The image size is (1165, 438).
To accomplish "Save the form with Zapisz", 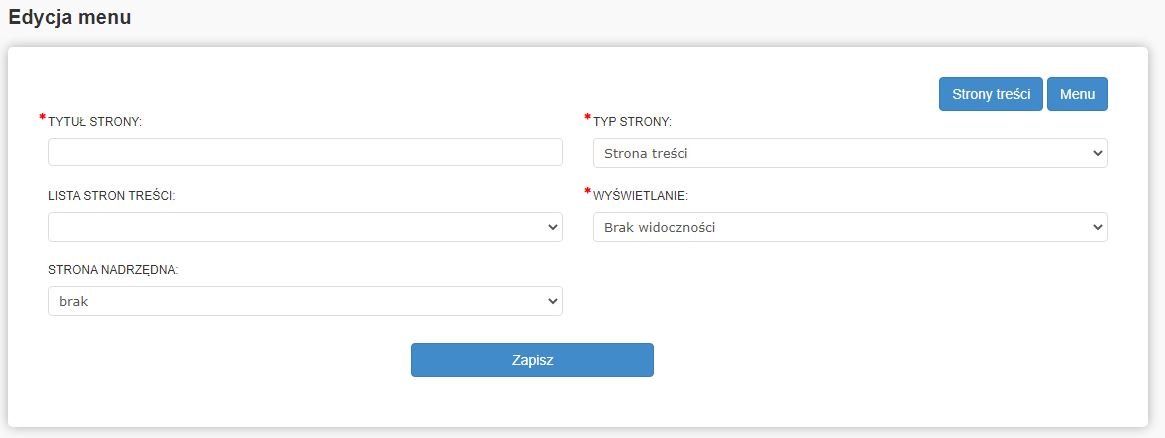I will pos(532,360).
